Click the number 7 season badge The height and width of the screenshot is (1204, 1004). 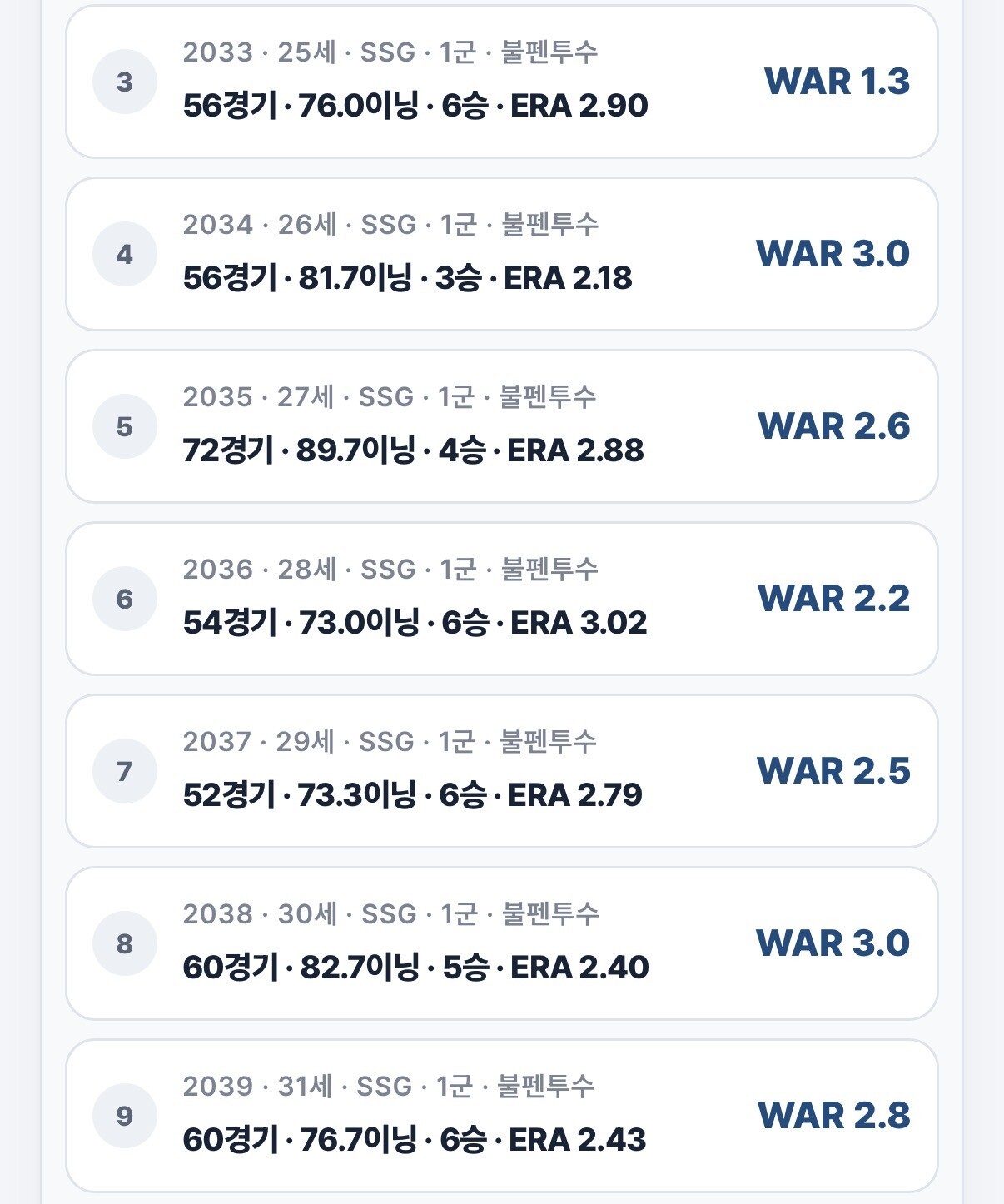coord(125,771)
